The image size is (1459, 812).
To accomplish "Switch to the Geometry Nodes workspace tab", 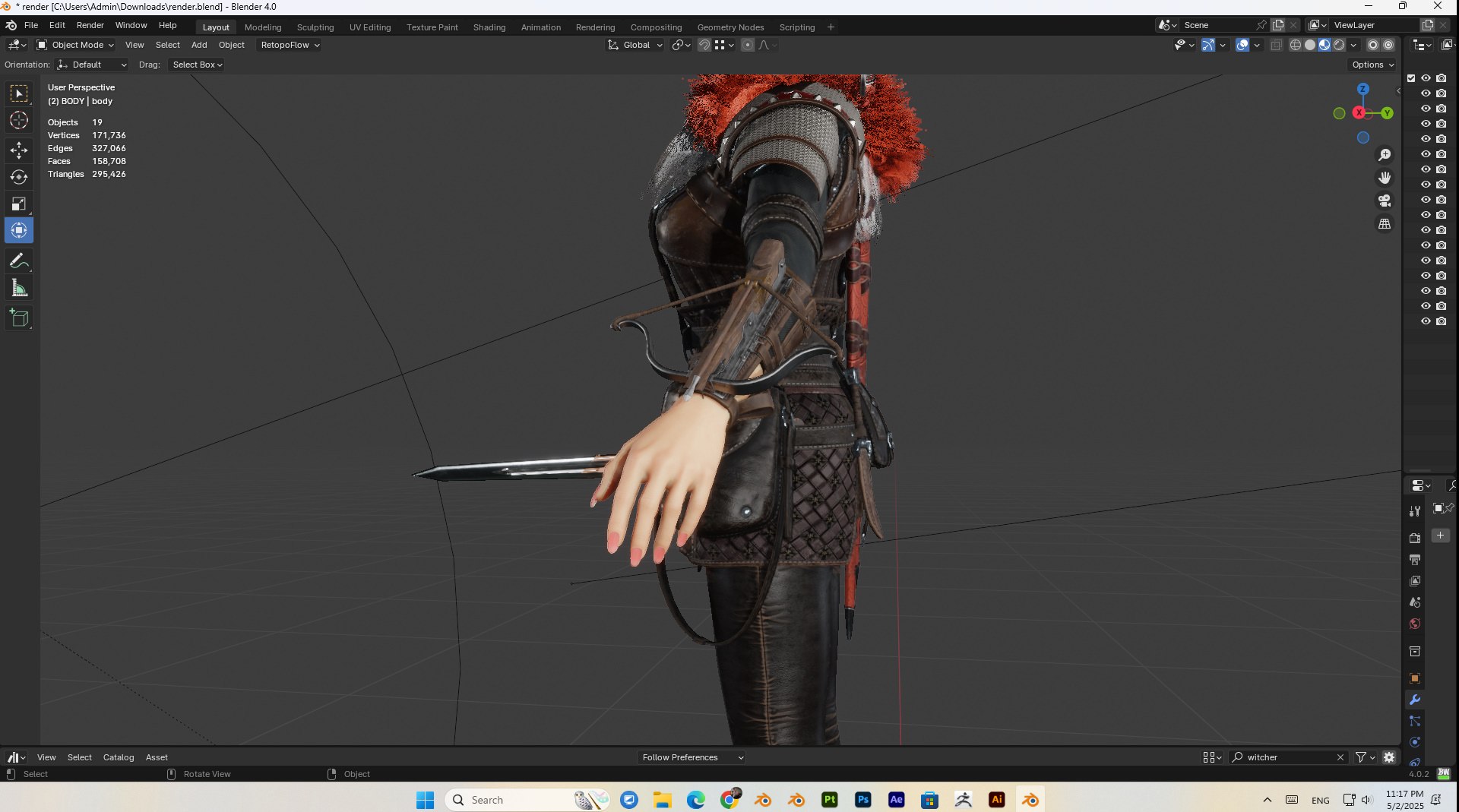I will click(x=730, y=27).
